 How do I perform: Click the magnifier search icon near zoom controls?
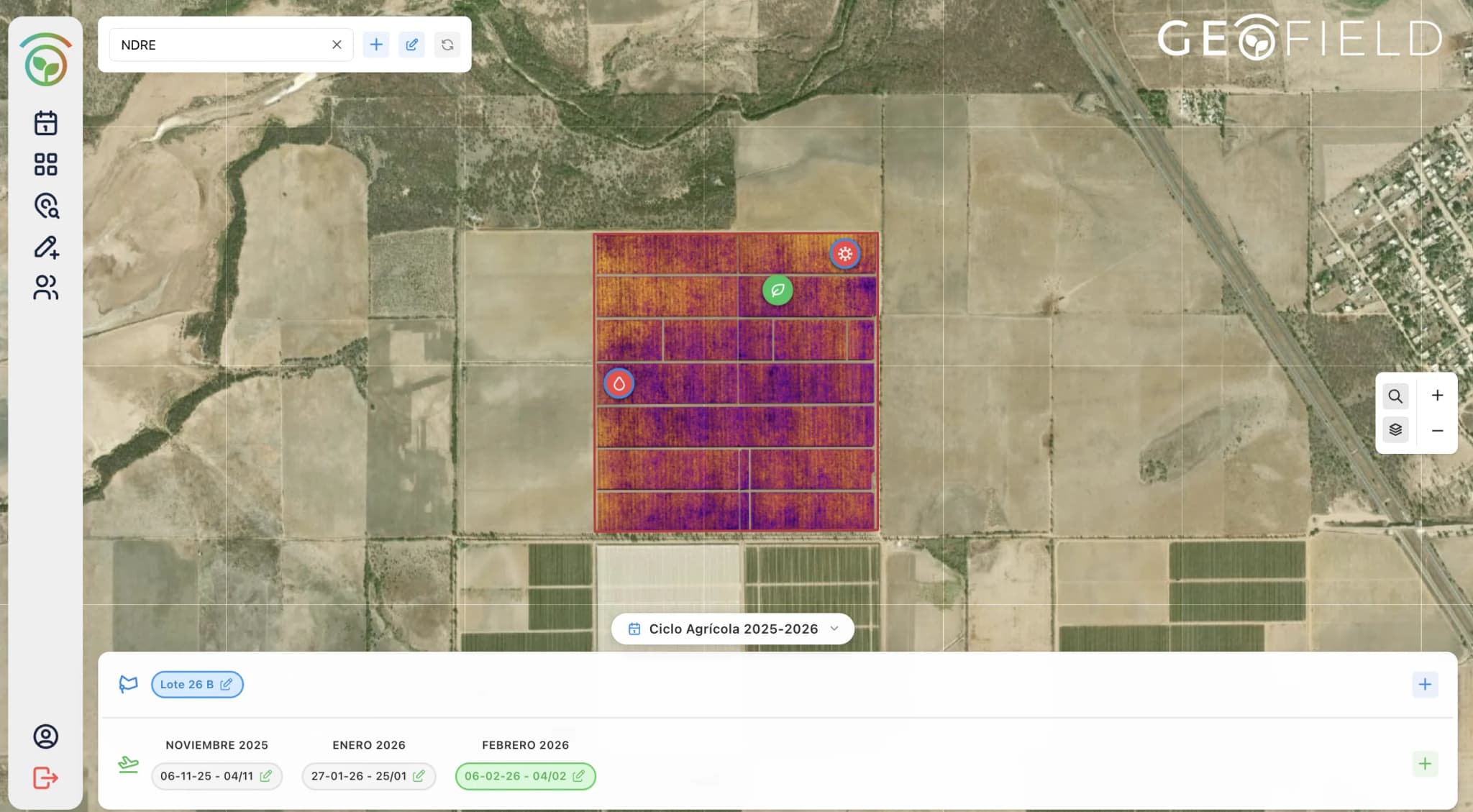click(x=1395, y=396)
